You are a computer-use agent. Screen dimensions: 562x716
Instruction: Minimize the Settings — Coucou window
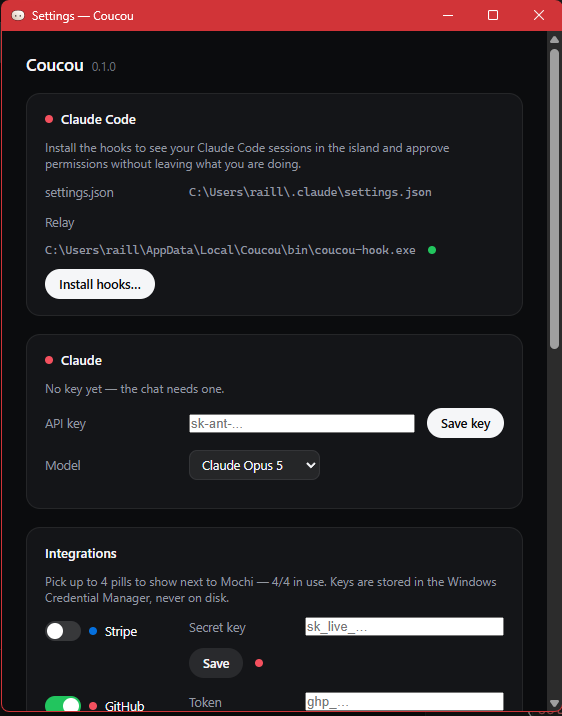pos(448,16)
